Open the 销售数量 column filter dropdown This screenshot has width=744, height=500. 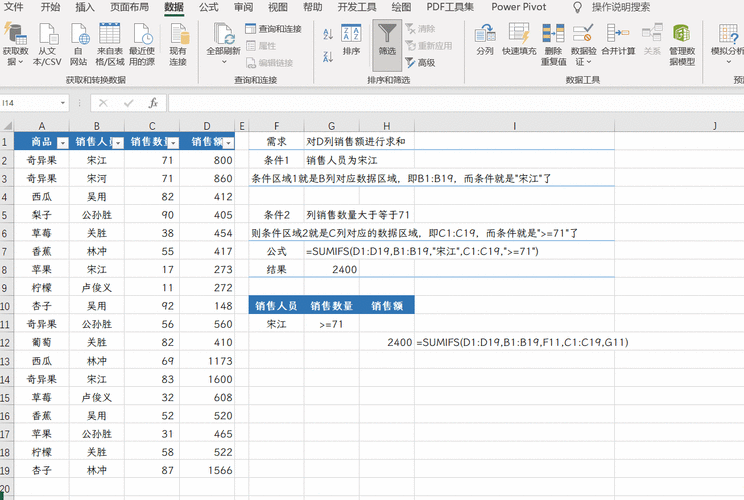(173, 143)
